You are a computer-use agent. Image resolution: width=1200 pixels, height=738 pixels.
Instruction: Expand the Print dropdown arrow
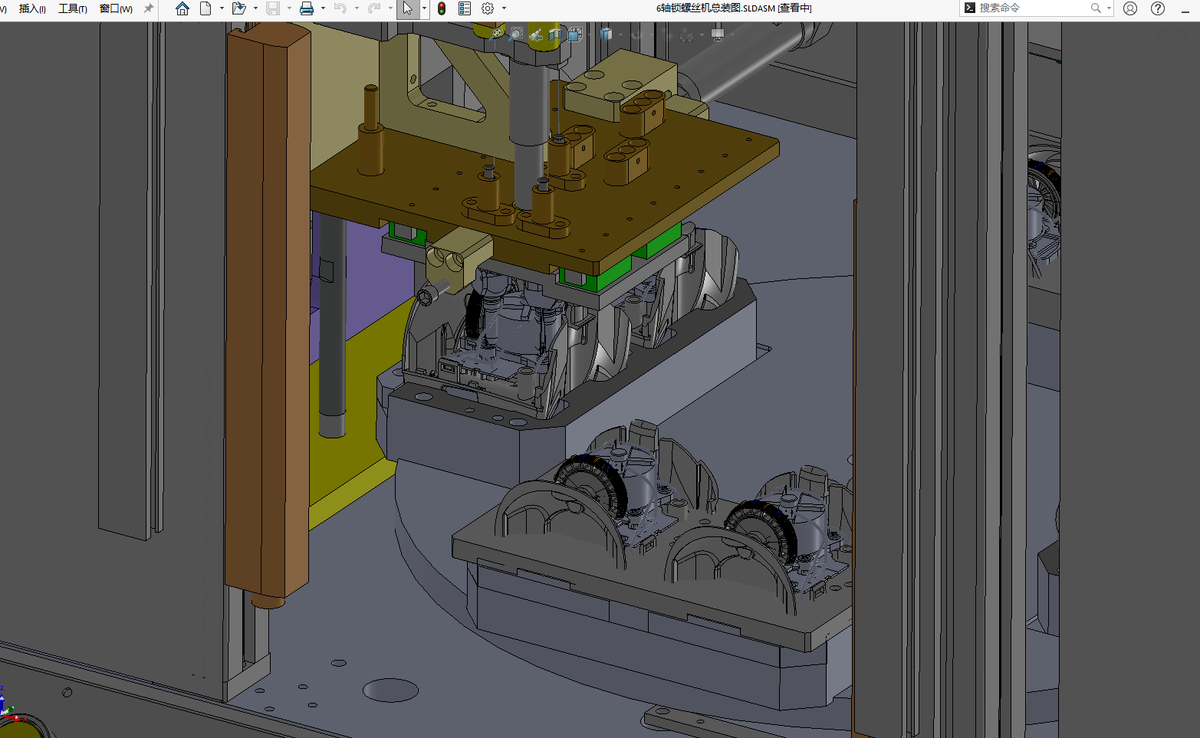coord(323,8)
